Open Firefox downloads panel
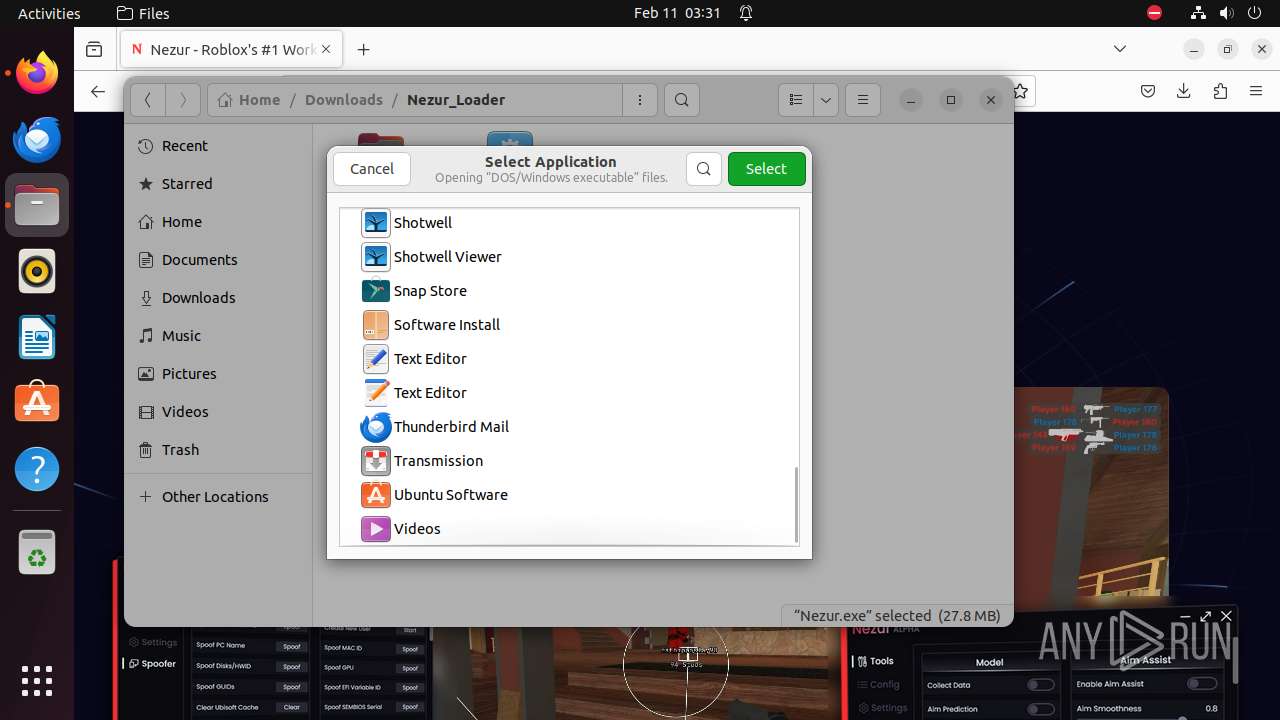This screenshot has width=1280, height=720. click(x=1184, y=91)
